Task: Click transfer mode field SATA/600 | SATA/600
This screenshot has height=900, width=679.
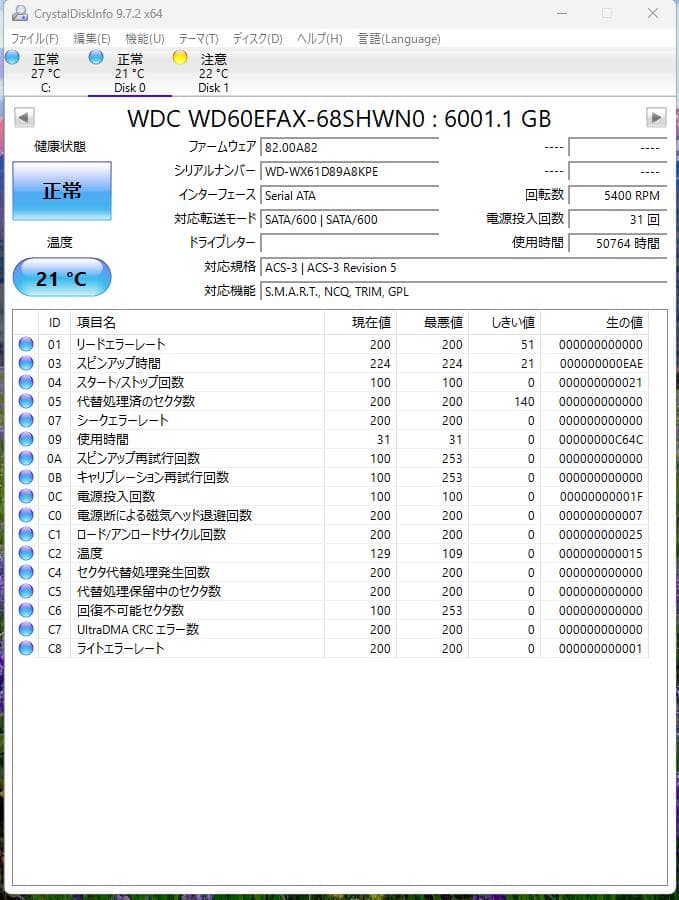Action: click(x=350, y=219)
